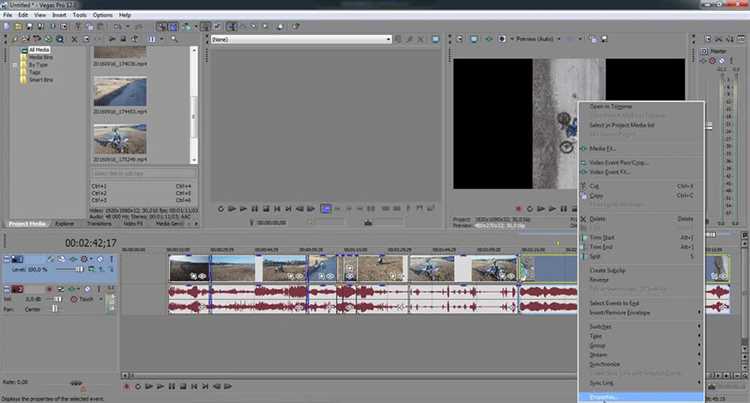Toggle Auto Ripple in toolbar
This screenshot has height=403, width=750.
pyautogui.click(x=186, y=27)
